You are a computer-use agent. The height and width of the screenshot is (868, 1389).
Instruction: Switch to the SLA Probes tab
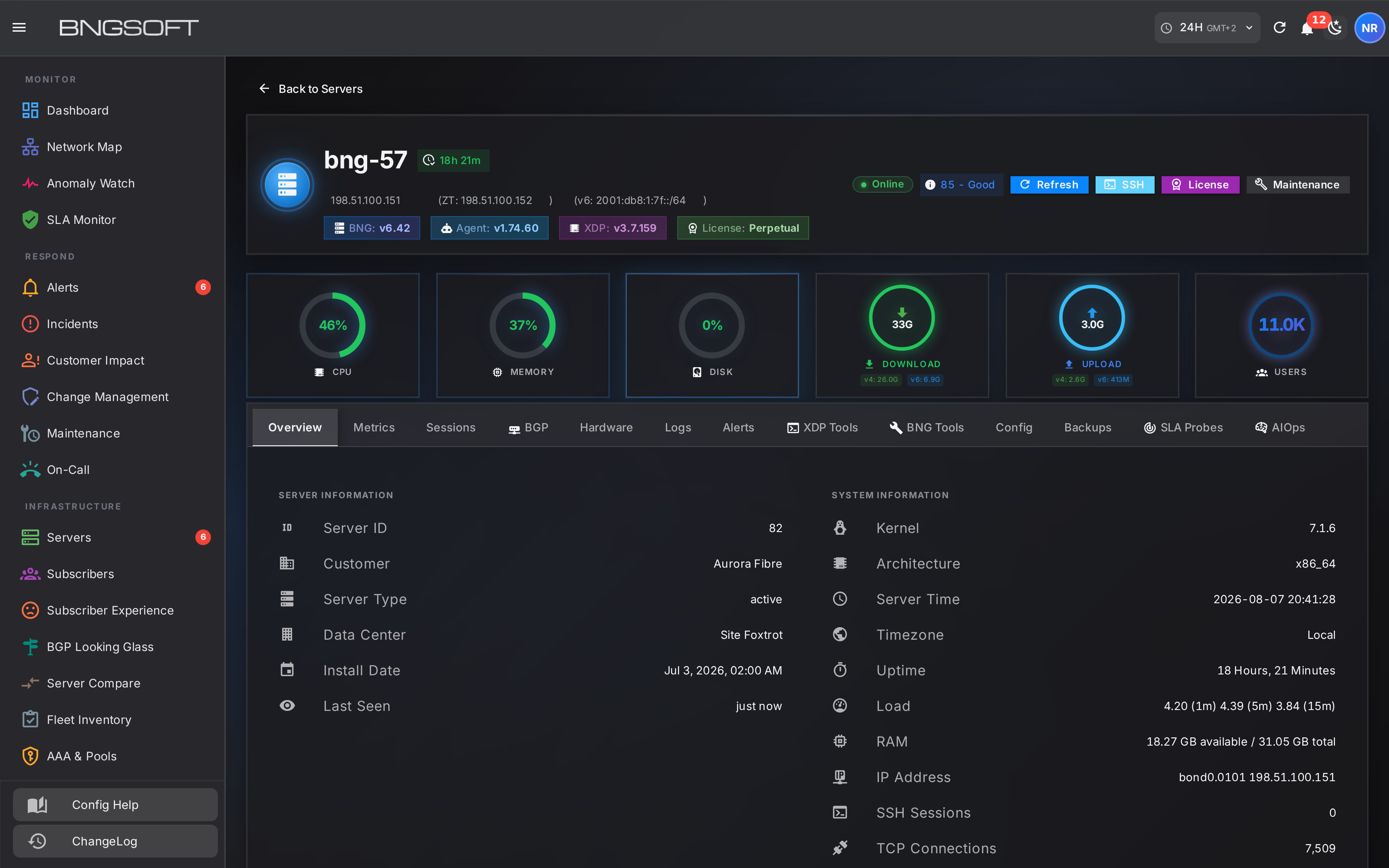pyautogui.click(x=1183, y=427)
